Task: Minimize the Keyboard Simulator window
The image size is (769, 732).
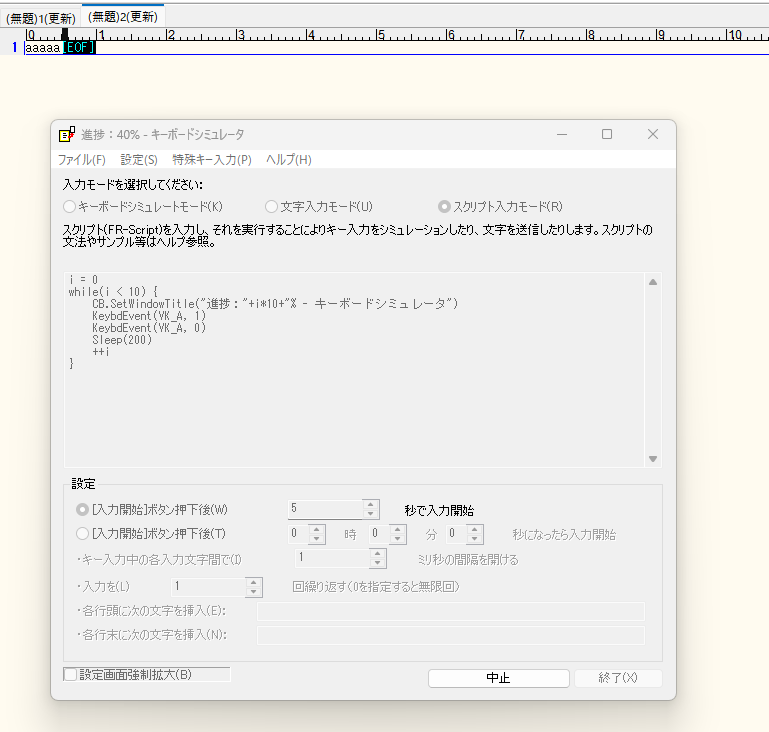Action: point(560,134)
